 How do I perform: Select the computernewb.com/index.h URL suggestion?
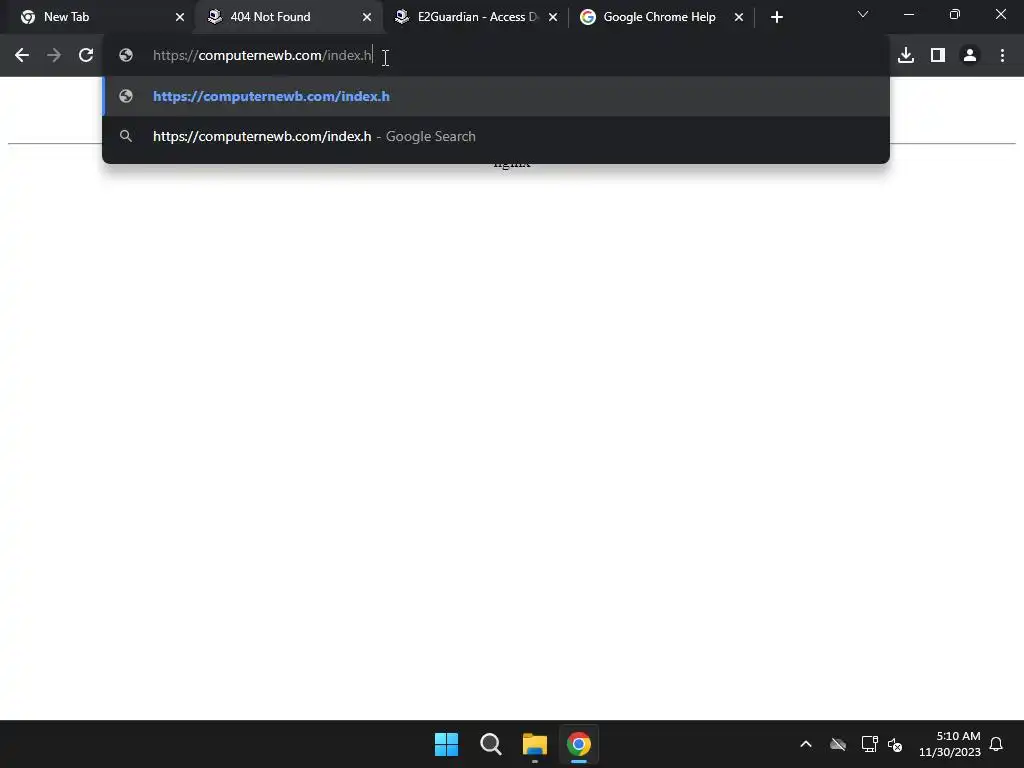tap(496, 97)
